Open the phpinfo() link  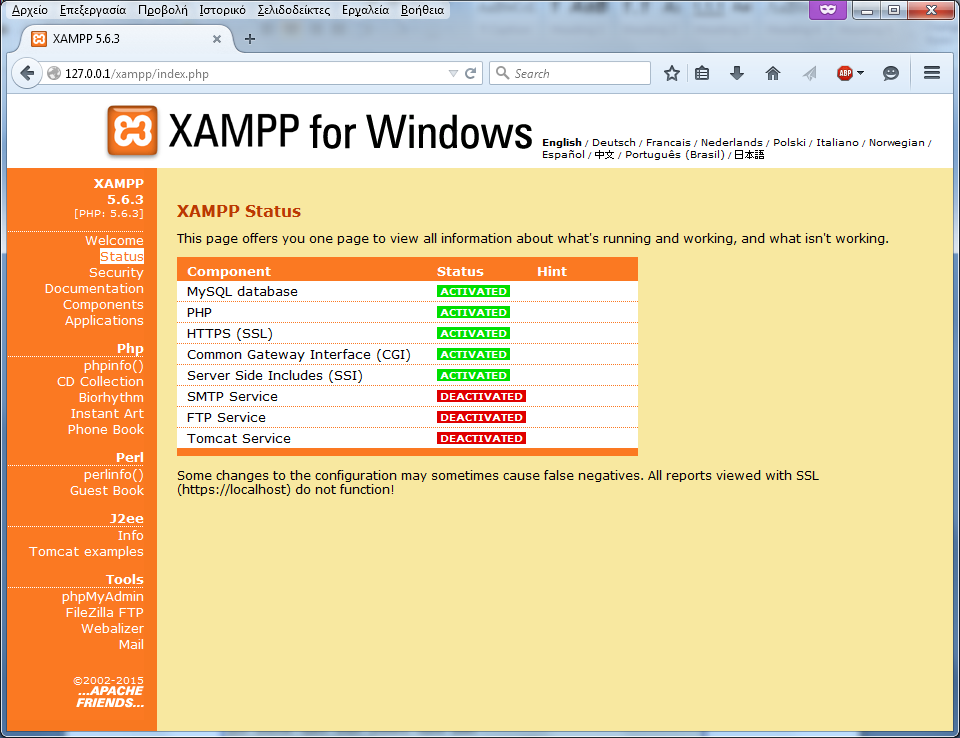click(x=114, y=366)
